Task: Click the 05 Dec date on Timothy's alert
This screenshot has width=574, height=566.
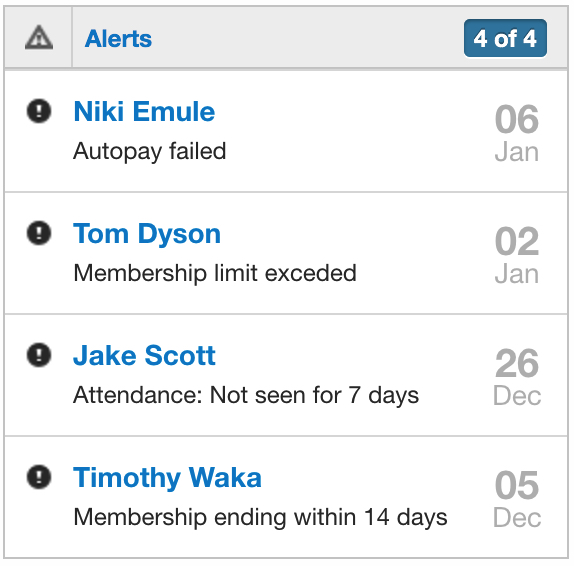Action: point(517,498)
